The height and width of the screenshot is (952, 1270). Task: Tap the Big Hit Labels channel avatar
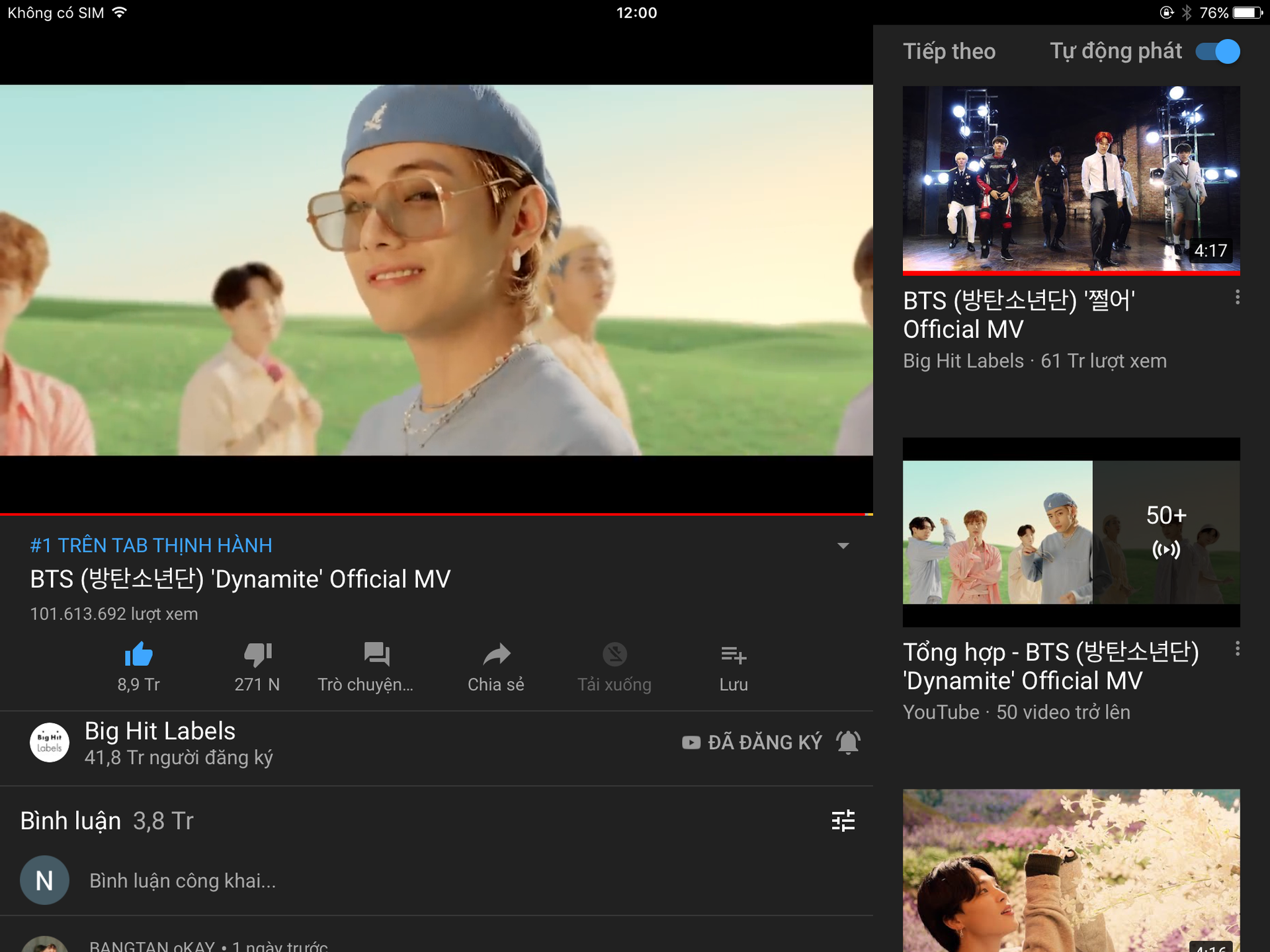tap(50, 742)
